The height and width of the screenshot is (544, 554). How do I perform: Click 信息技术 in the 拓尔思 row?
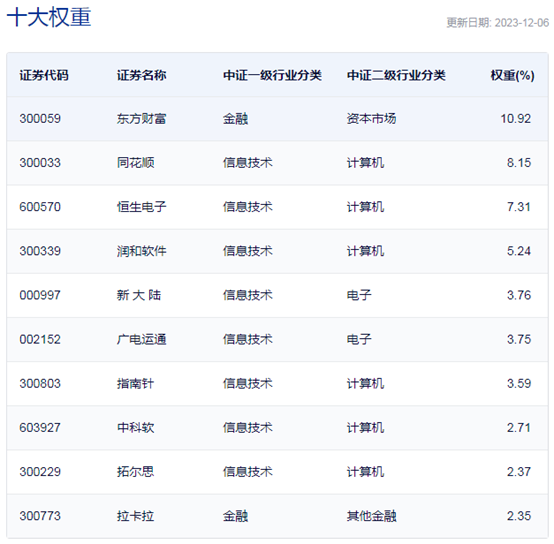click(248, 472)
